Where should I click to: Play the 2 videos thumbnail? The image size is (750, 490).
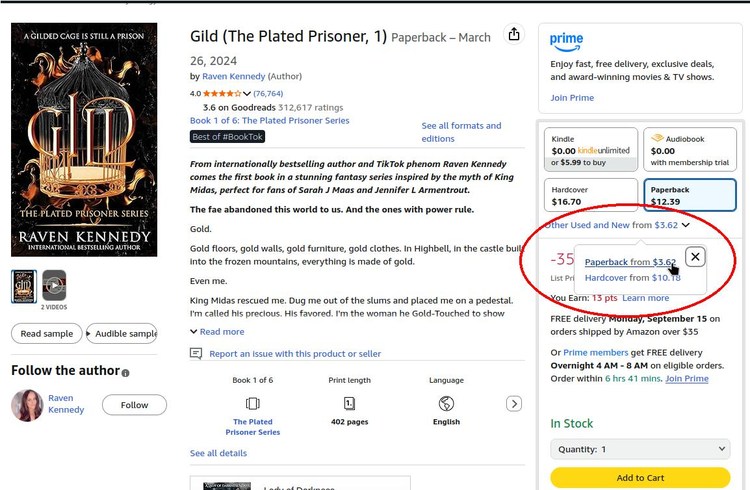click(x=54, y=286)
